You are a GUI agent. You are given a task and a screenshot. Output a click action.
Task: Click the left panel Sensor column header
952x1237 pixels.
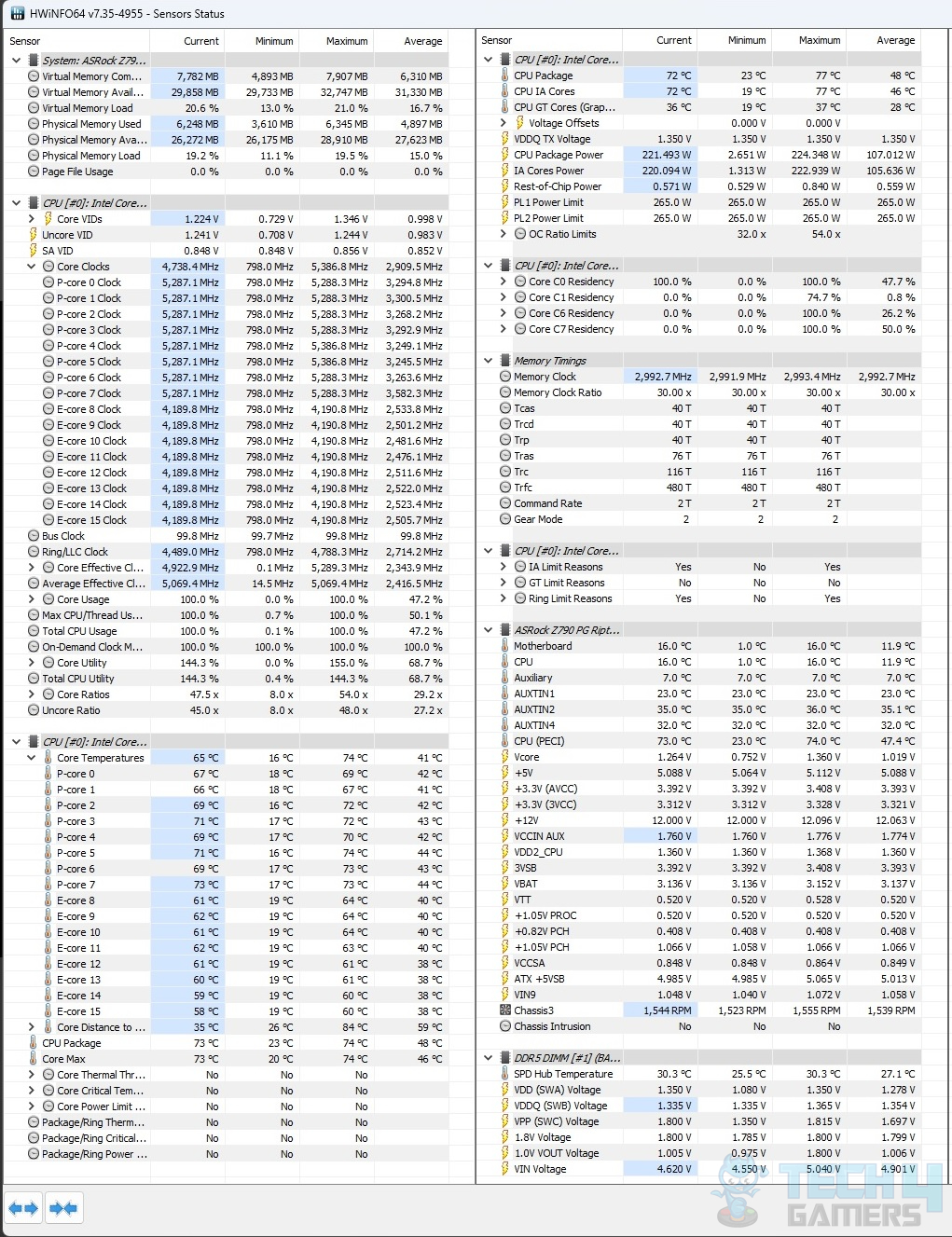[x=76, y=41]
